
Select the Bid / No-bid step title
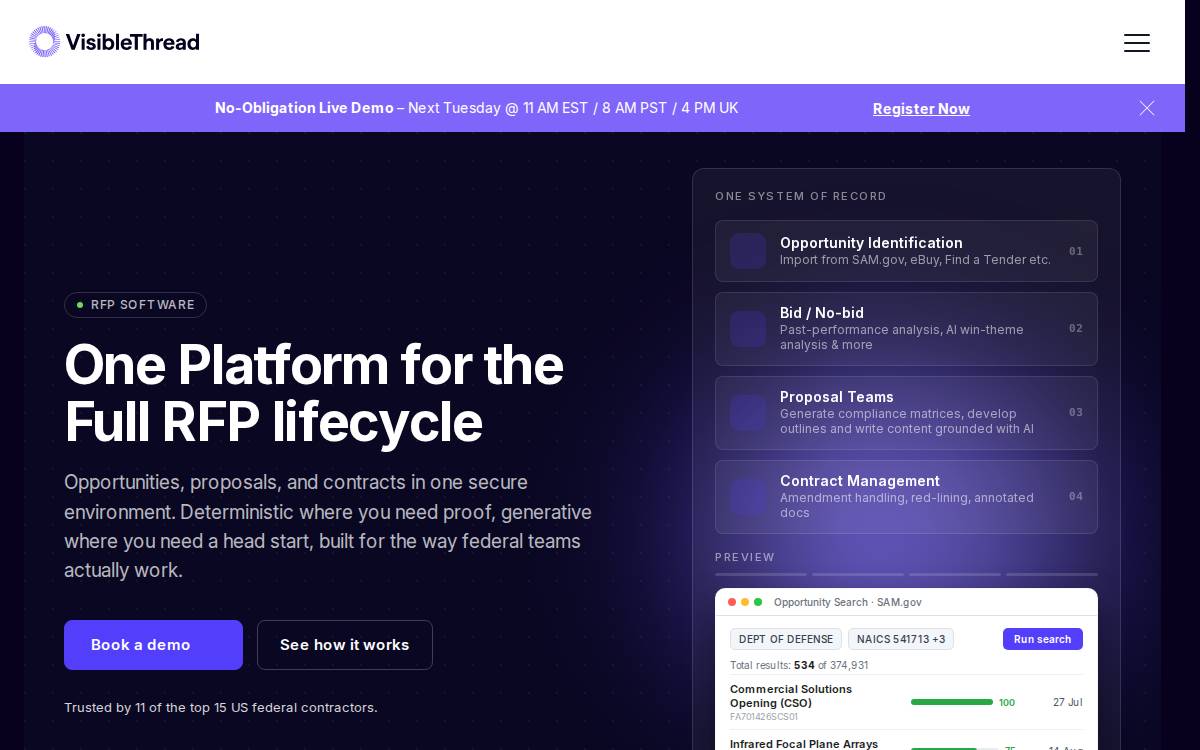pos(822,313)
